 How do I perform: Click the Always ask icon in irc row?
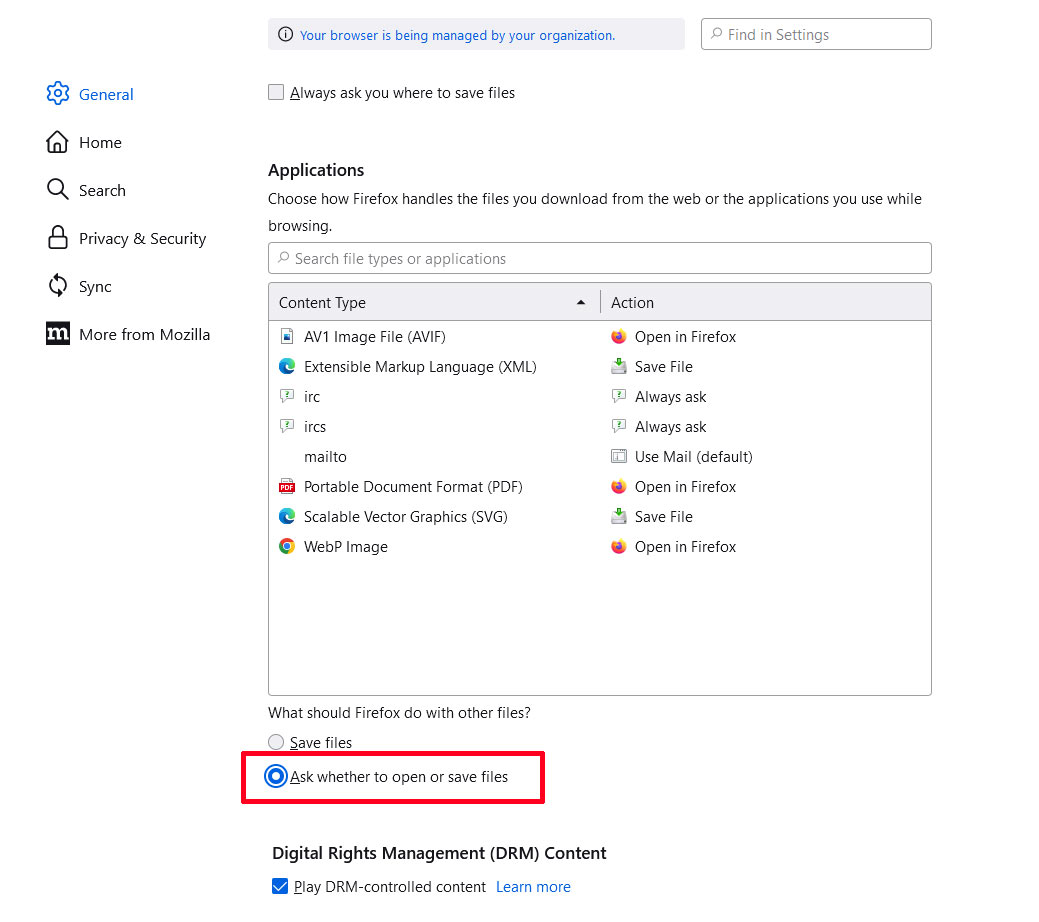pos(619,396)
